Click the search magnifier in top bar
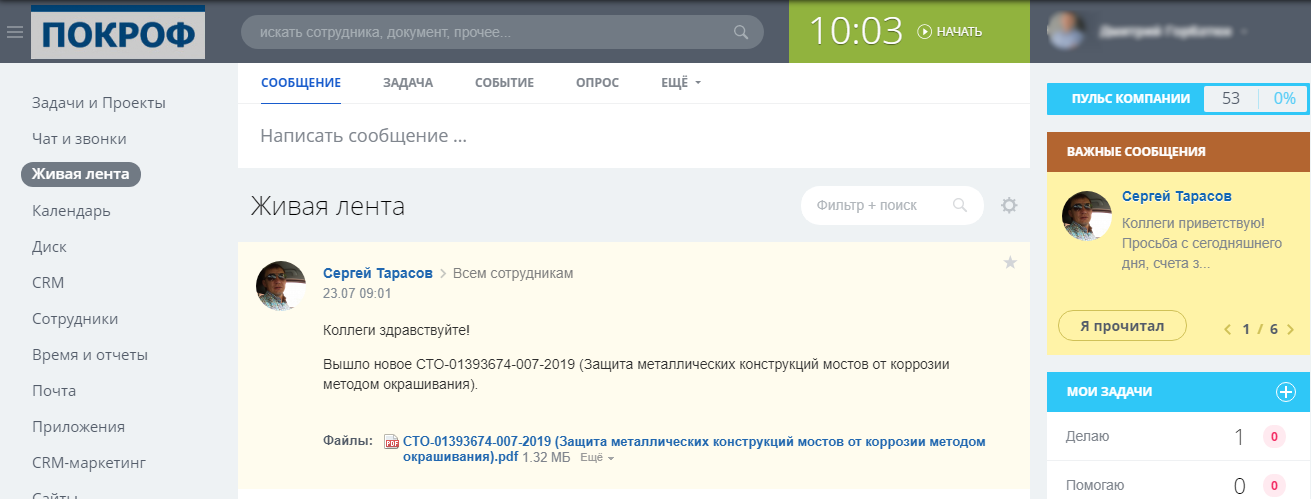 pyautogui.click(x=741, y=32)
